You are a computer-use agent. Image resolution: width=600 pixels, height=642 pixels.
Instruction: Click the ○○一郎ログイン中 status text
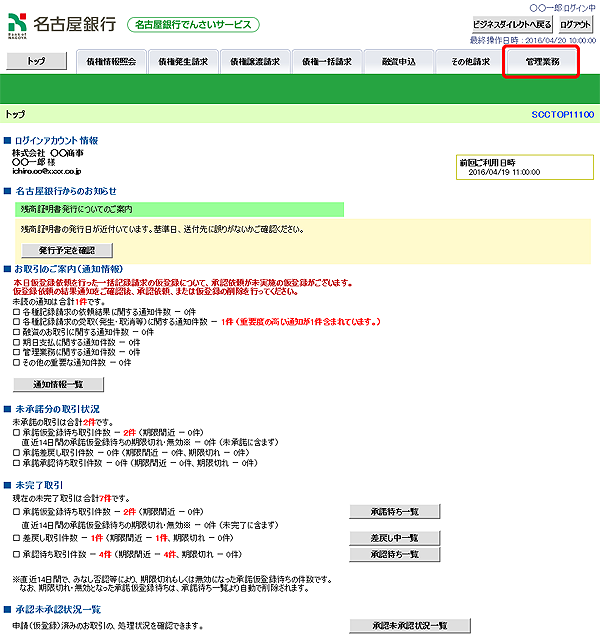tap(562, 8)
